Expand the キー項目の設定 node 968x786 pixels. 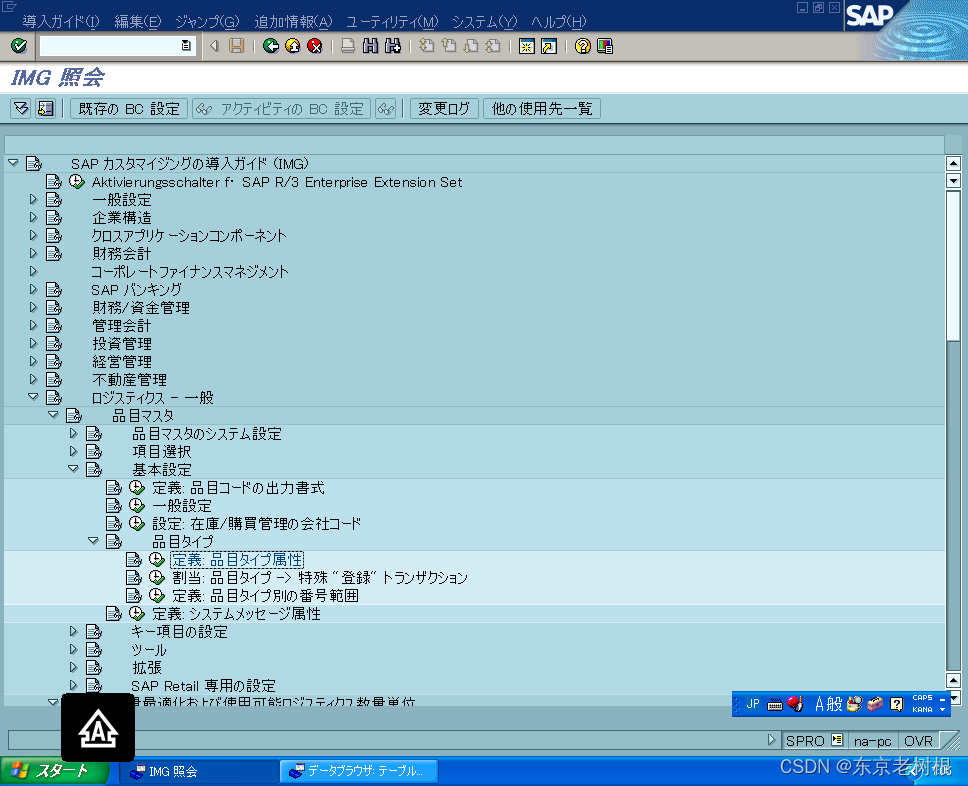tap(73, 631)
